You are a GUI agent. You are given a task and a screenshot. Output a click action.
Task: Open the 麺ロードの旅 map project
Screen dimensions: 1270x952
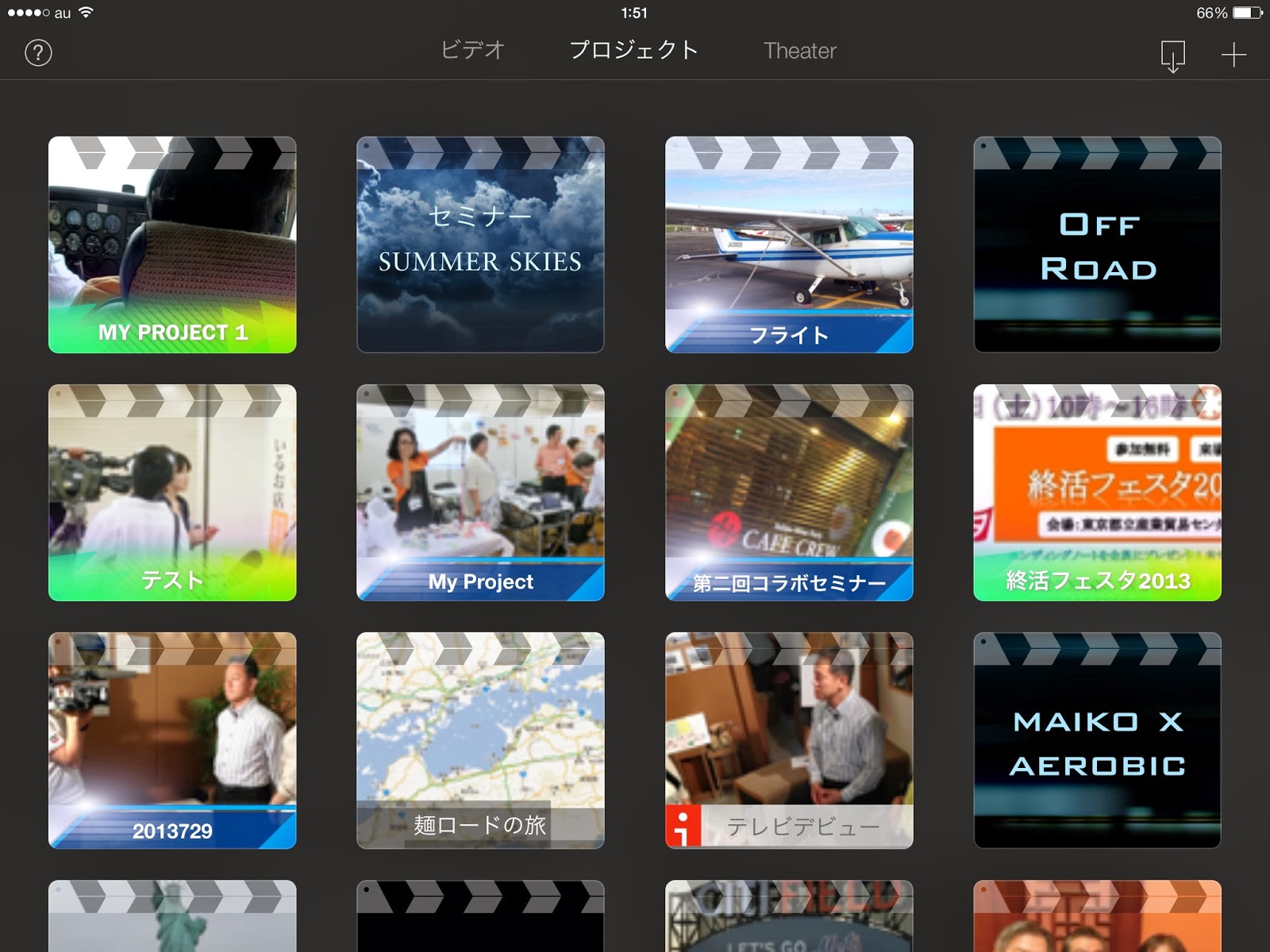(x=480, y=740)
